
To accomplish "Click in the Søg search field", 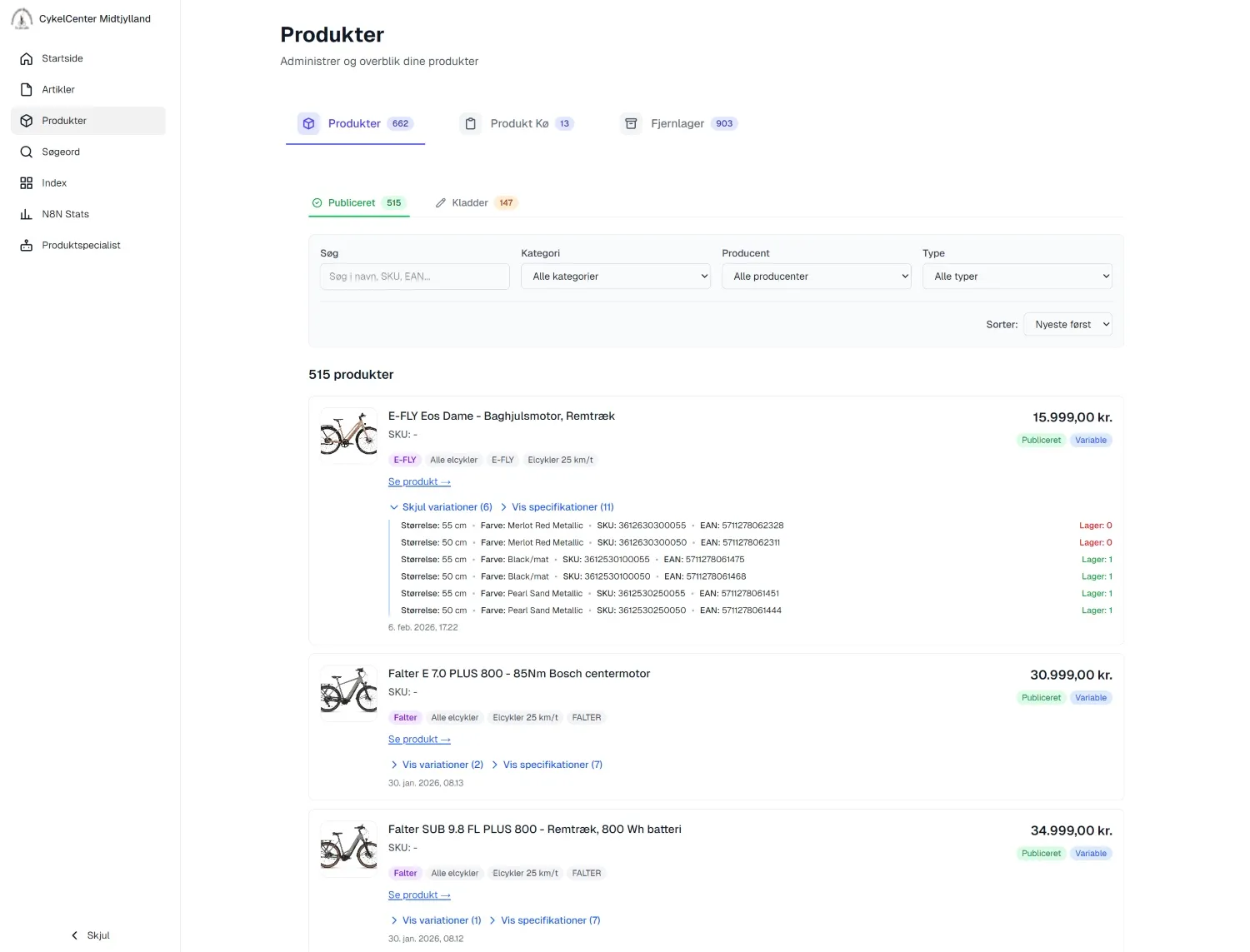I will (414, 277).
